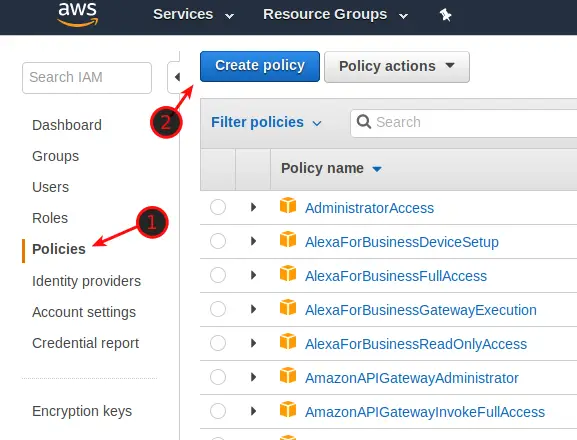Select Policies in the IAM sidebar
This screenshot has width=577, height=440.
click(59, 249)
